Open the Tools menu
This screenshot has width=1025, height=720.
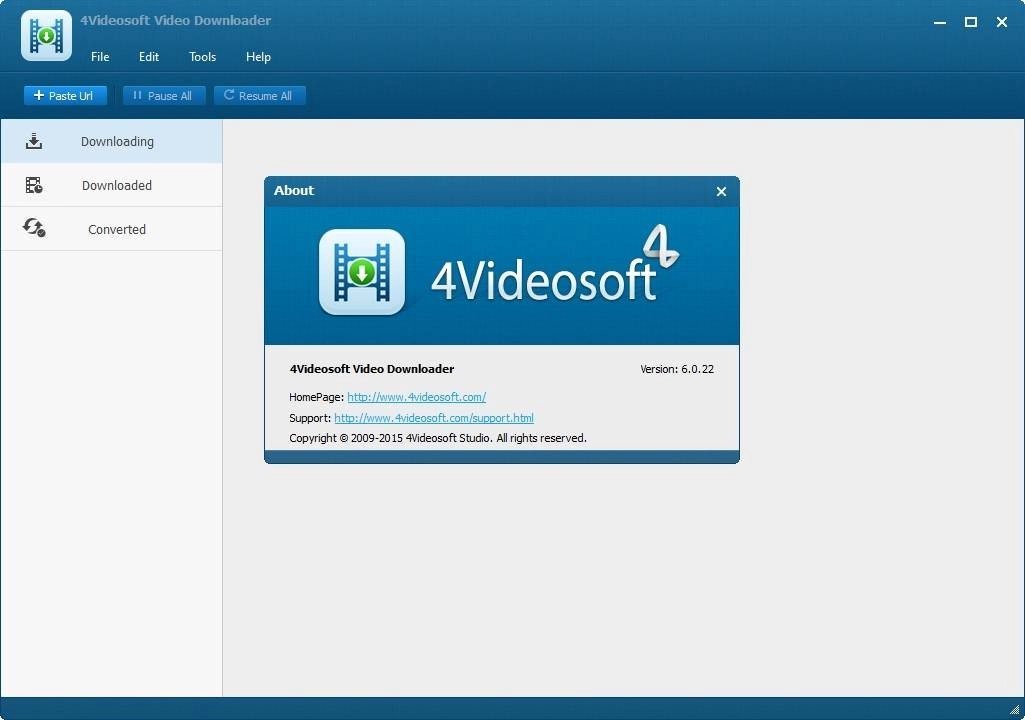(x=202, y=57)
